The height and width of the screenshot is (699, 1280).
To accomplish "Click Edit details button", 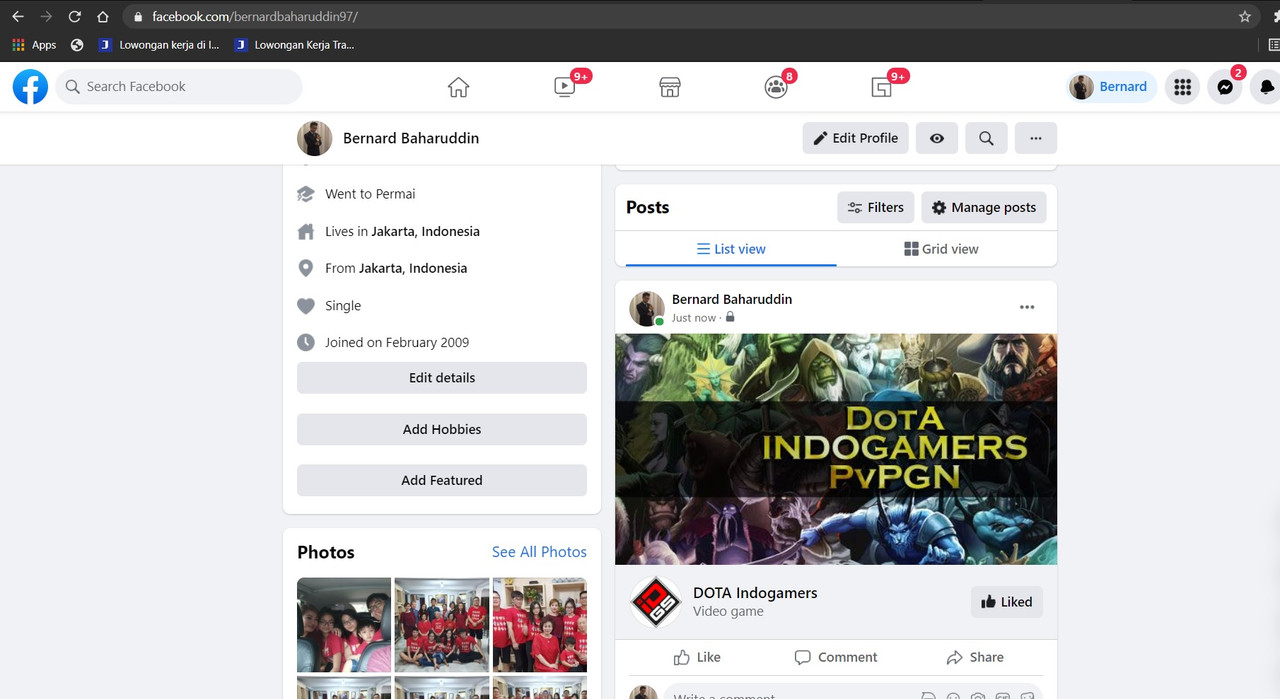I will (442, 378).
